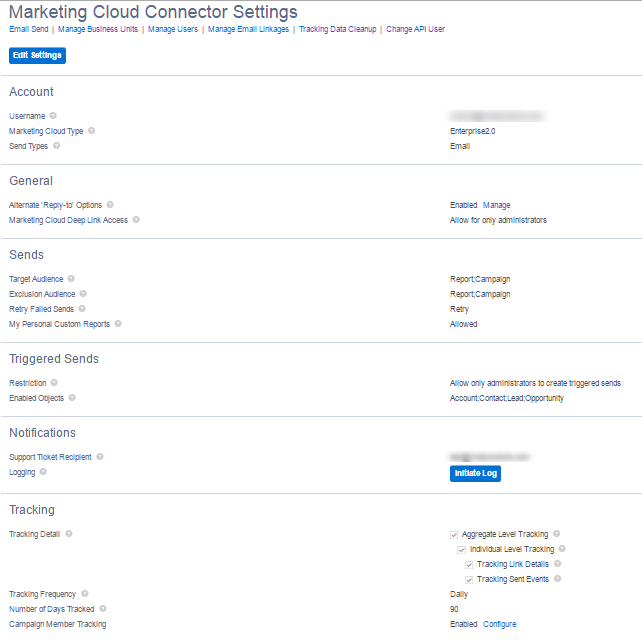
Task: Click the Send Types value Email
Action: pyautogui.click(x=460, y=146)
